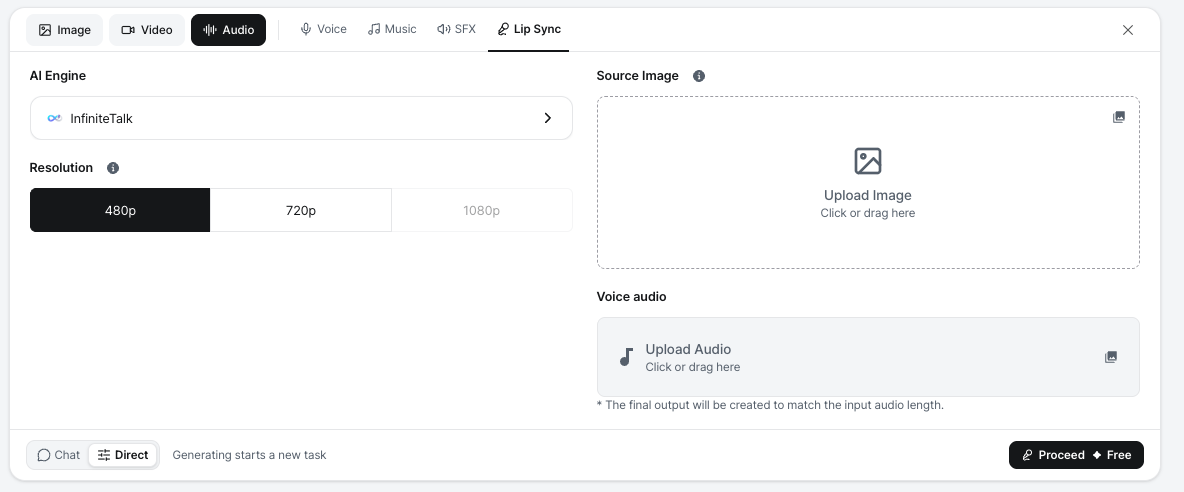Click the Upload Audio field
Viewport: 1184px width, 492px height.
[868, 357]
